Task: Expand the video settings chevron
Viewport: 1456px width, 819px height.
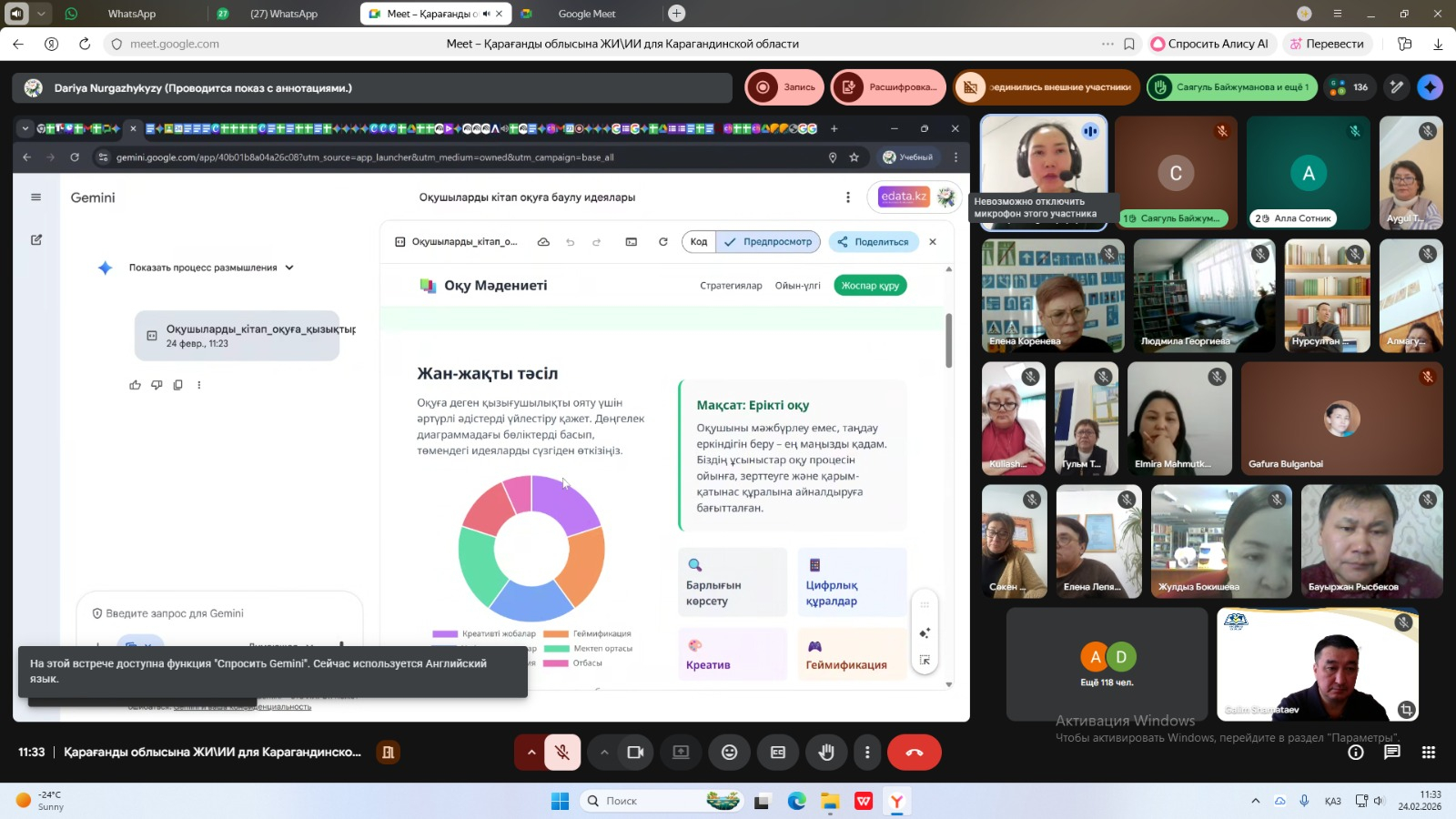Action: click(603, 753)
